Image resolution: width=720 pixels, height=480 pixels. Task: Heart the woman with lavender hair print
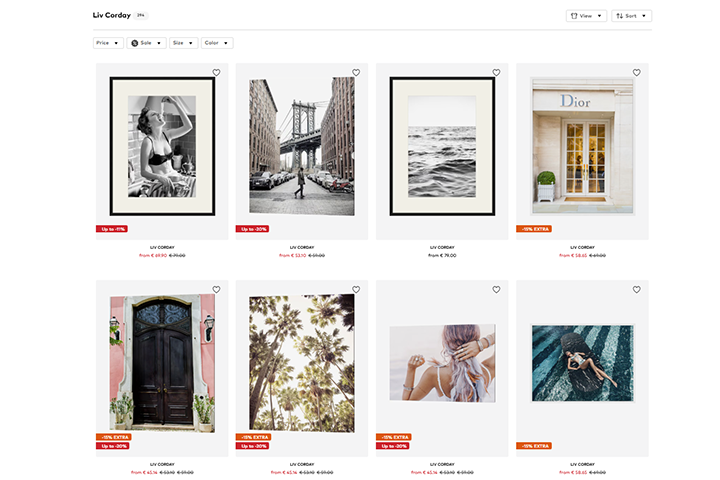496,290
